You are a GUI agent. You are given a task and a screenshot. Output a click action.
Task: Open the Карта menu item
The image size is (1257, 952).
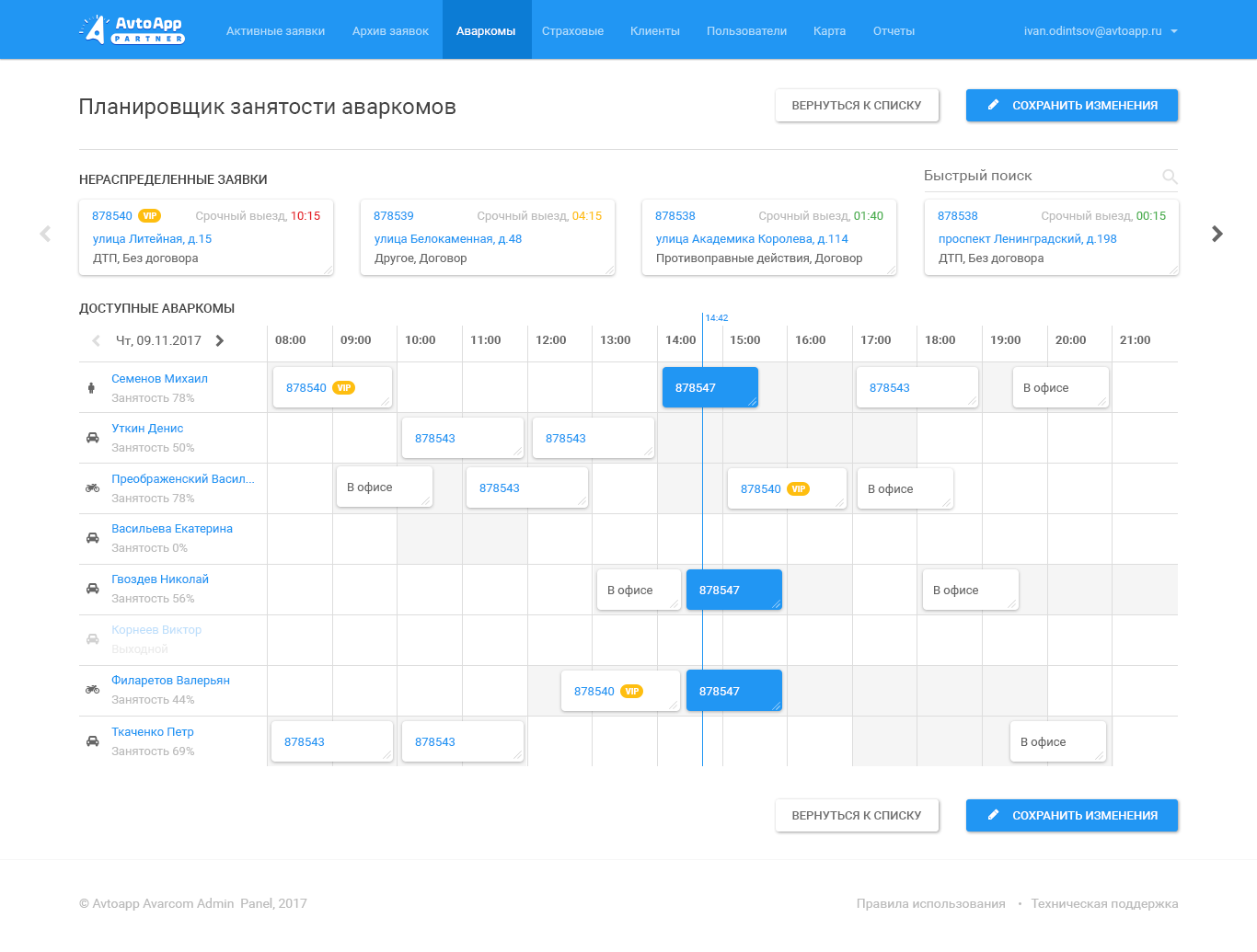[x=829, y=30]
